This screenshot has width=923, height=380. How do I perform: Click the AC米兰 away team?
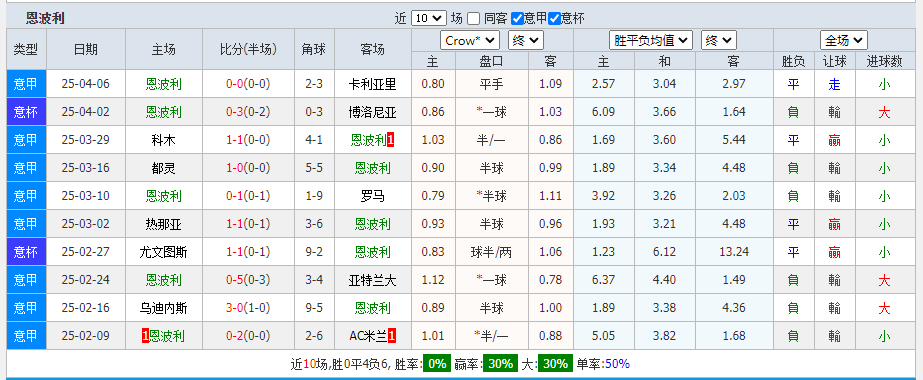tap(368, 336)
